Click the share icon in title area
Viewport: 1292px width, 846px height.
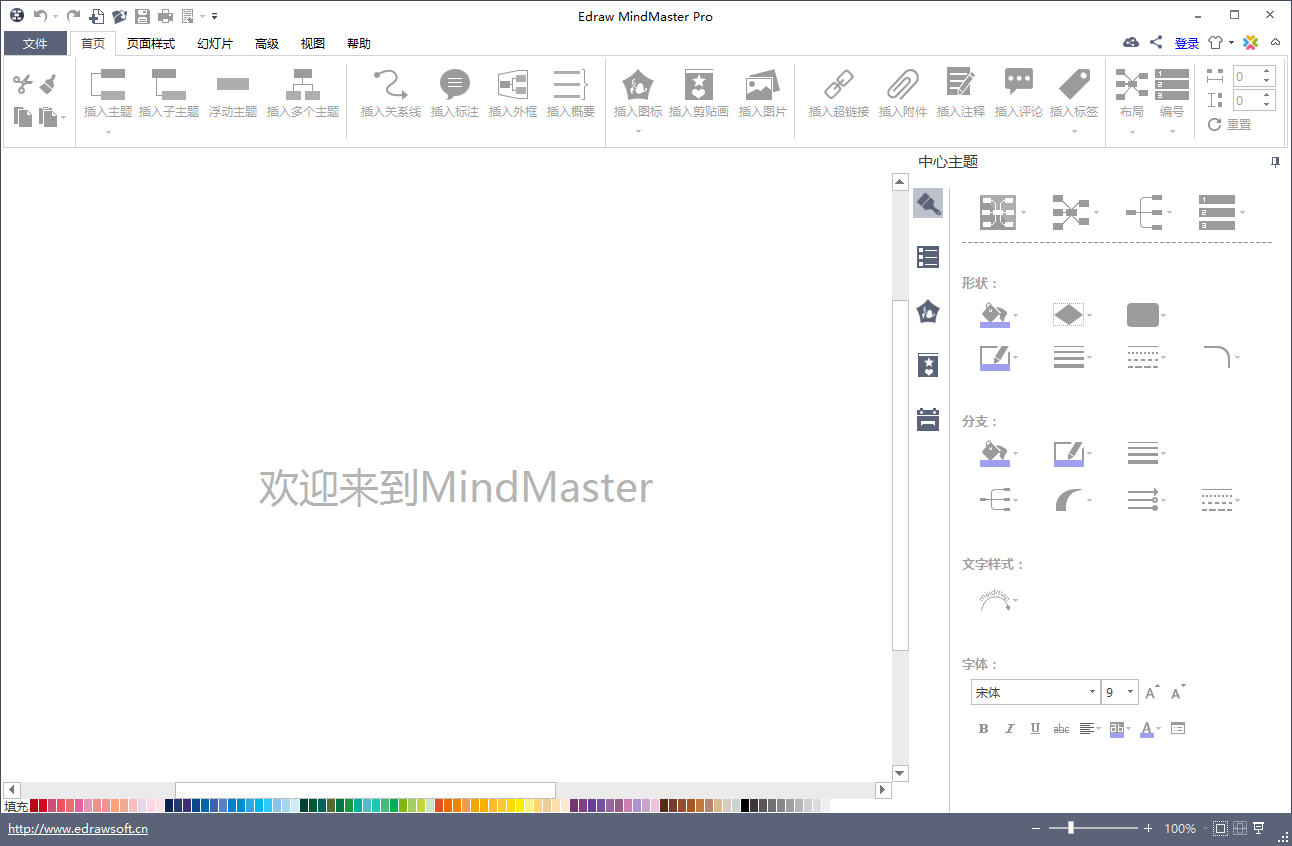coord(1156,42)
